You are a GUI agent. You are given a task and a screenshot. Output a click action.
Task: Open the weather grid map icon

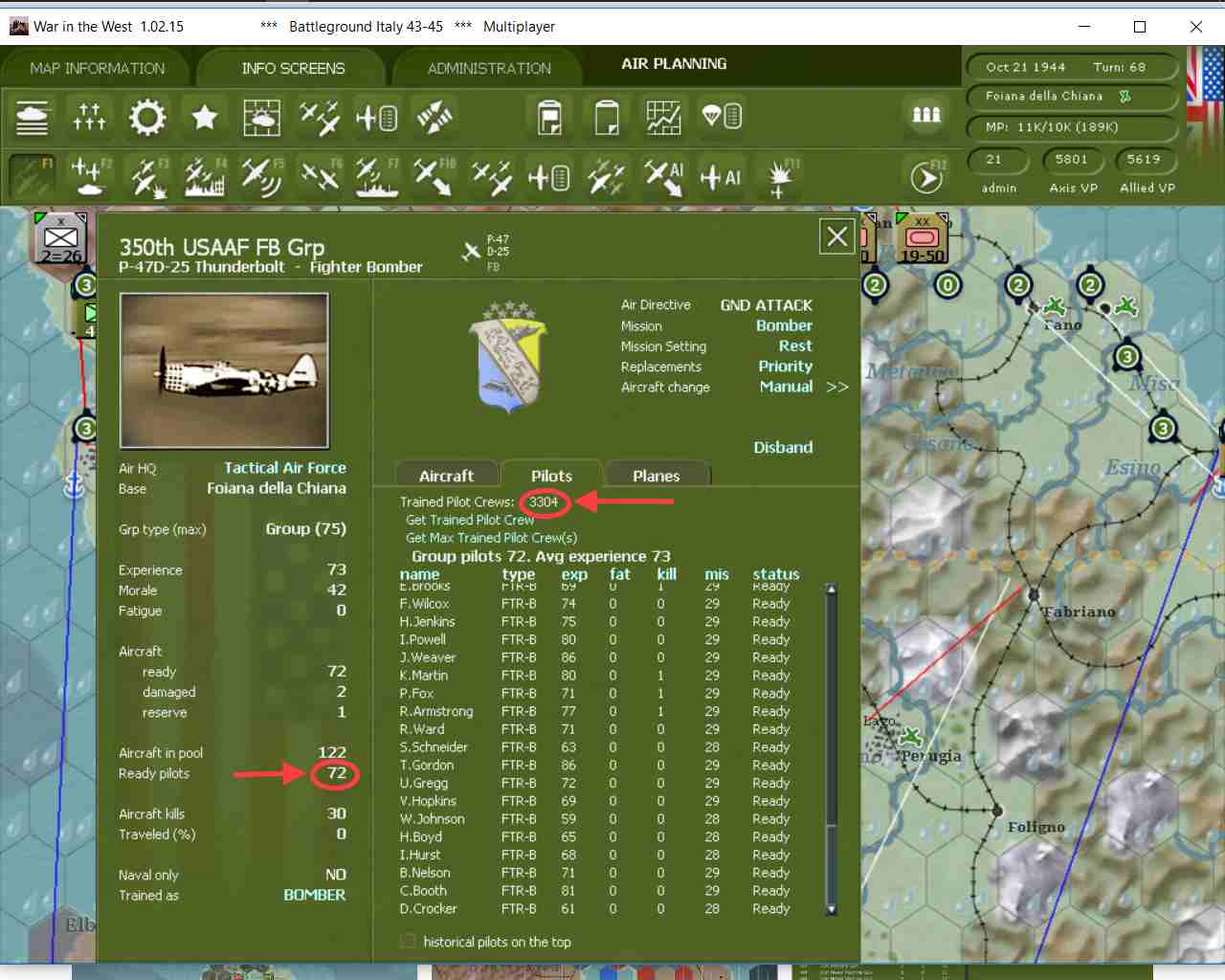click(x=261, y=117)
